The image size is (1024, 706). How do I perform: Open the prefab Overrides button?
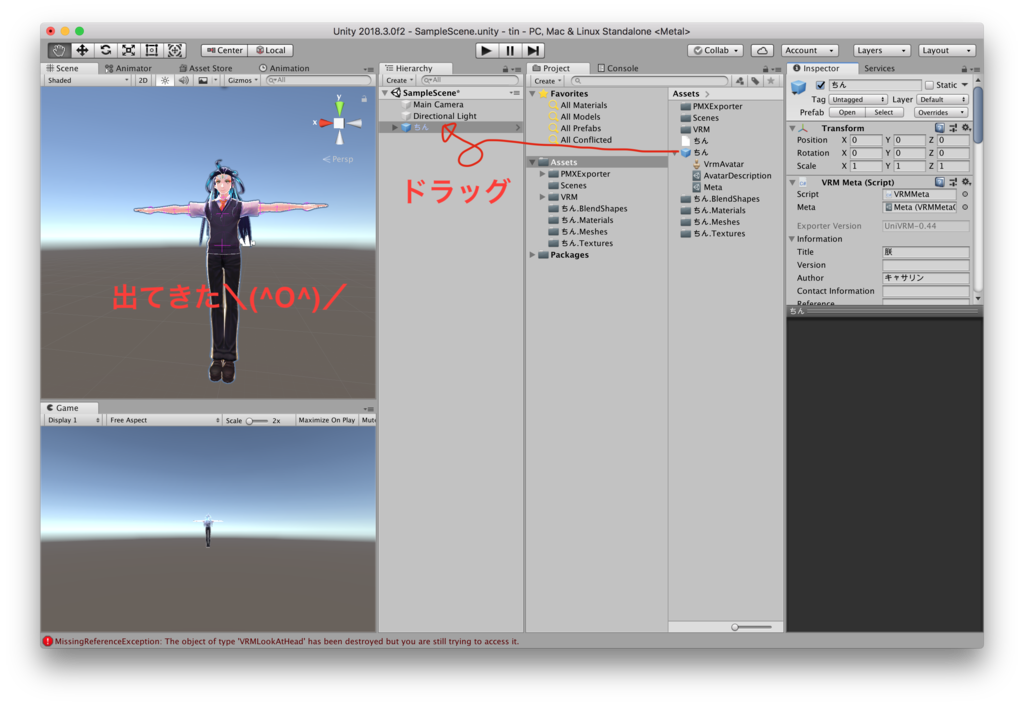941,112
